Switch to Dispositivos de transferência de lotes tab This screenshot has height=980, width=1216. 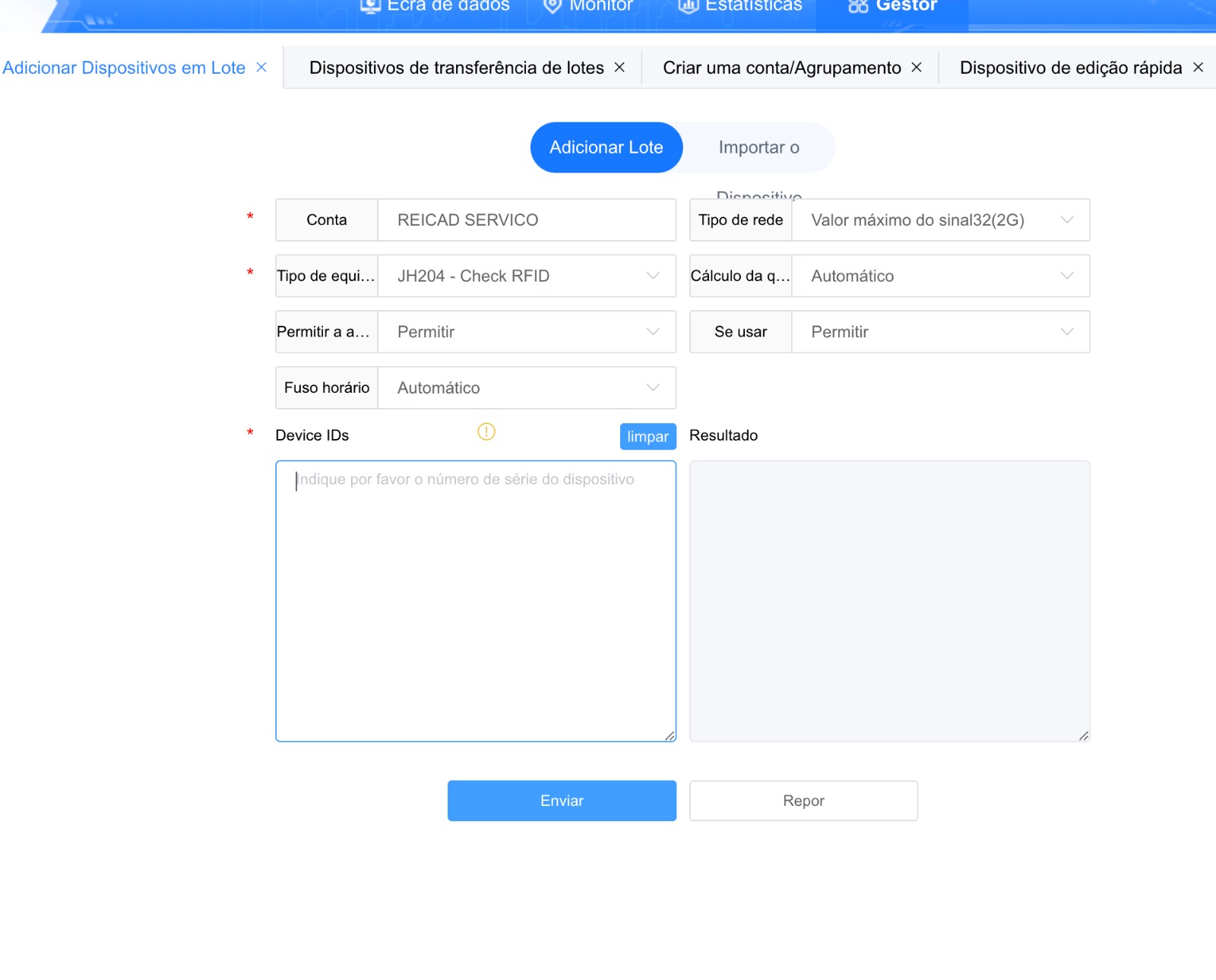click(456, 68)
